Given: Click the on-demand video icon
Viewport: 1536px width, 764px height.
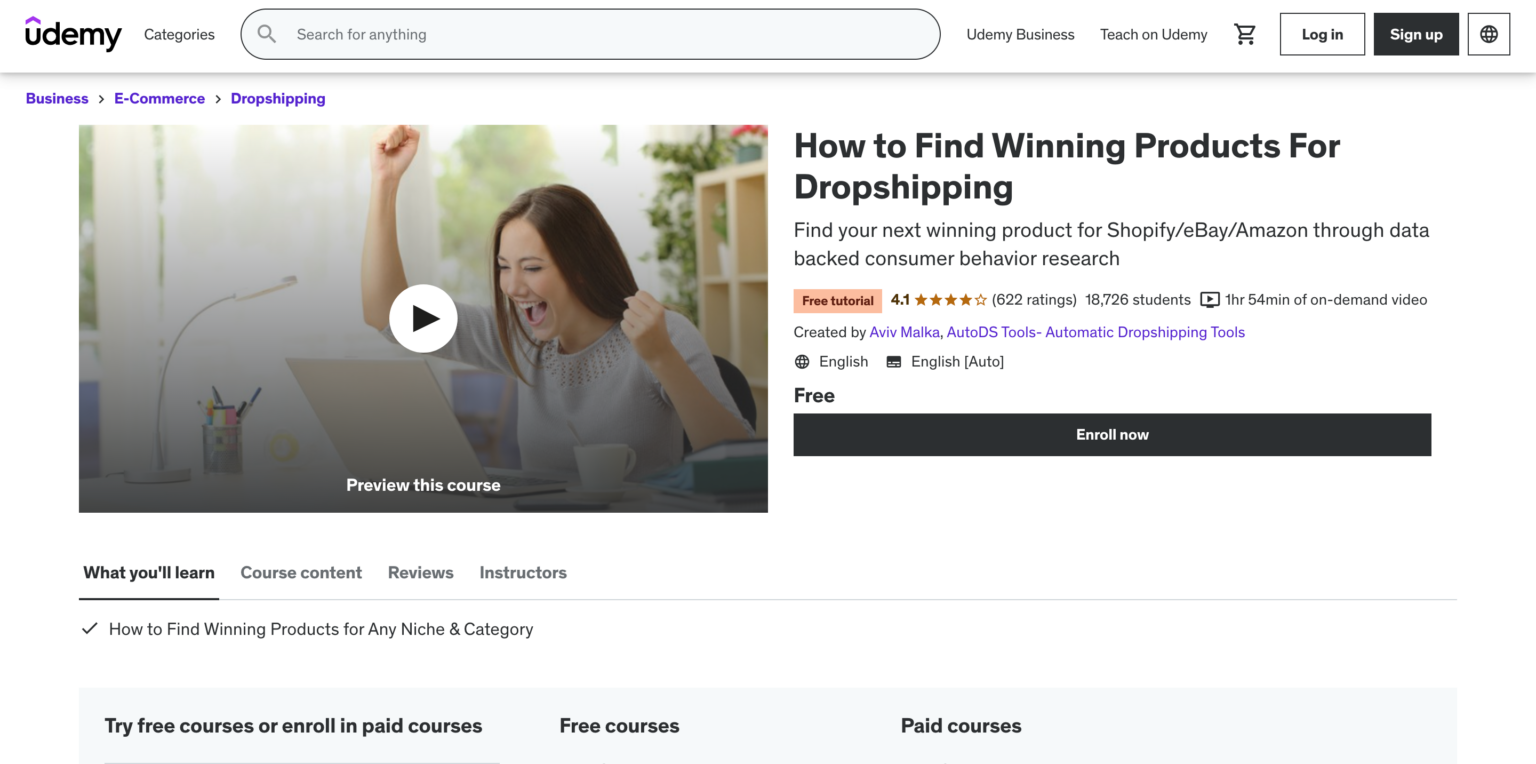Looking at the screenshot, I should [x=1210, y=299].
